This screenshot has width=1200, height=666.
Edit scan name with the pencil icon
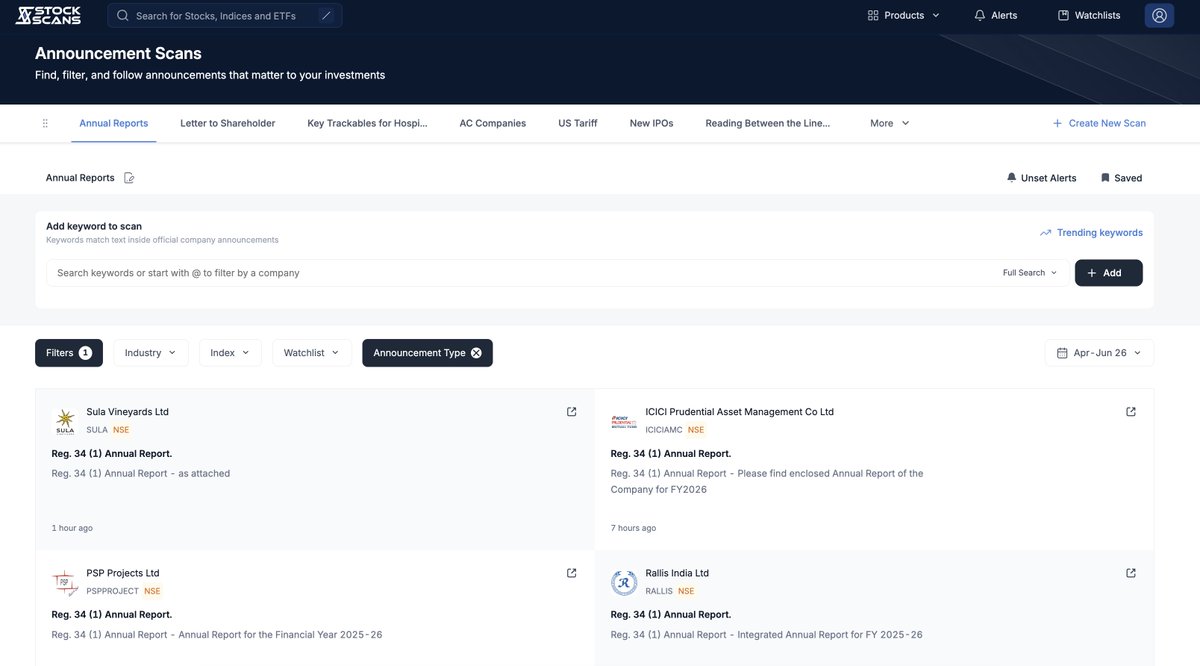point(129,178)
